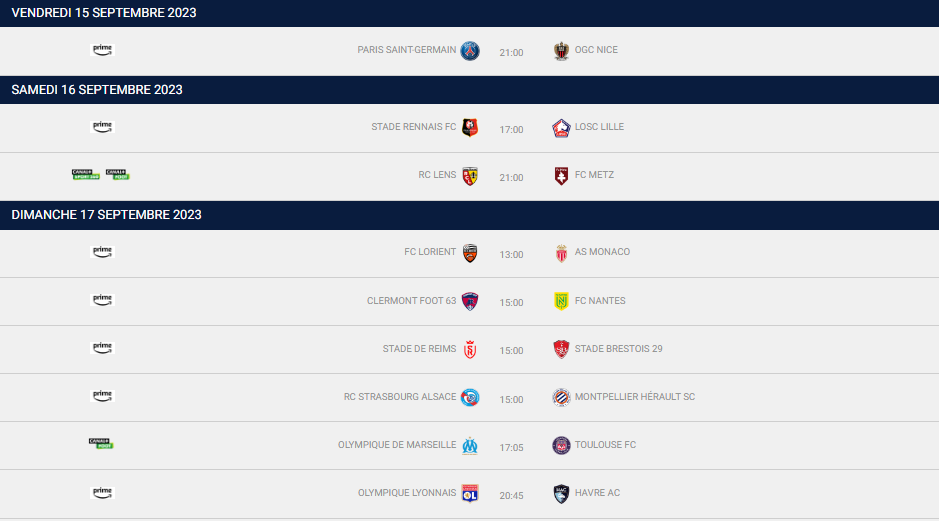Open the Toulouse FC team link

point(605,445)
